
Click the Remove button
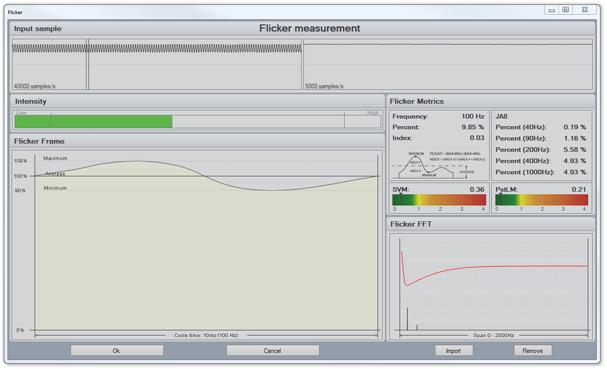point(533,350)
